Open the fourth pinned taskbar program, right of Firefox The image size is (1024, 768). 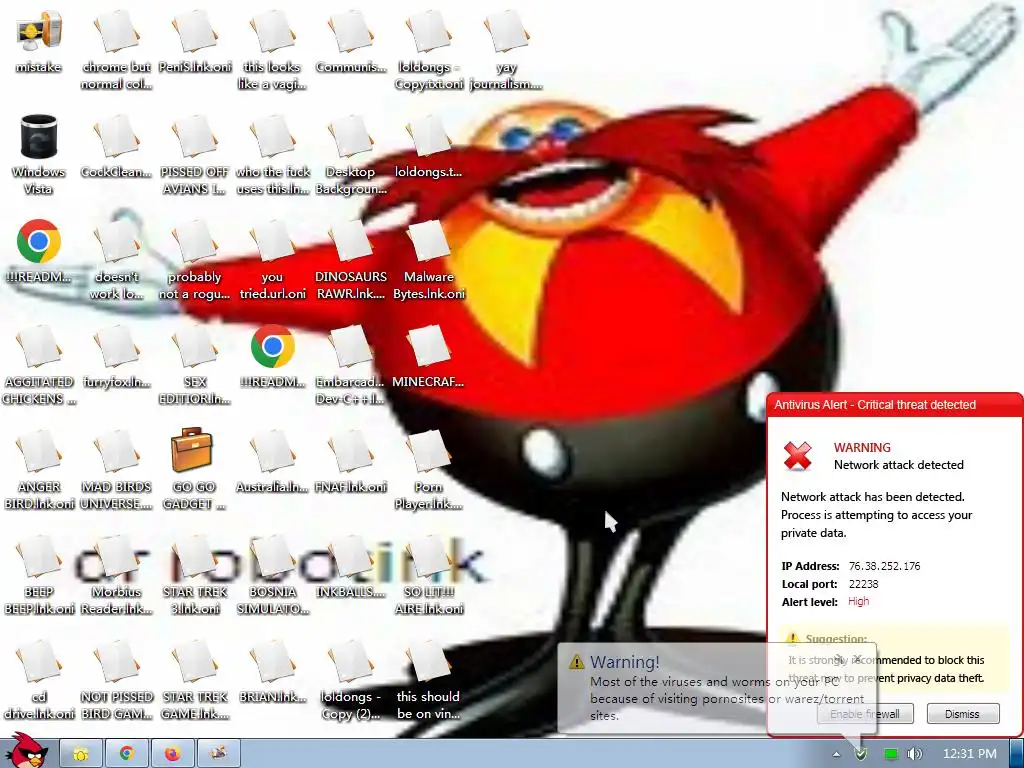(219, 754)
